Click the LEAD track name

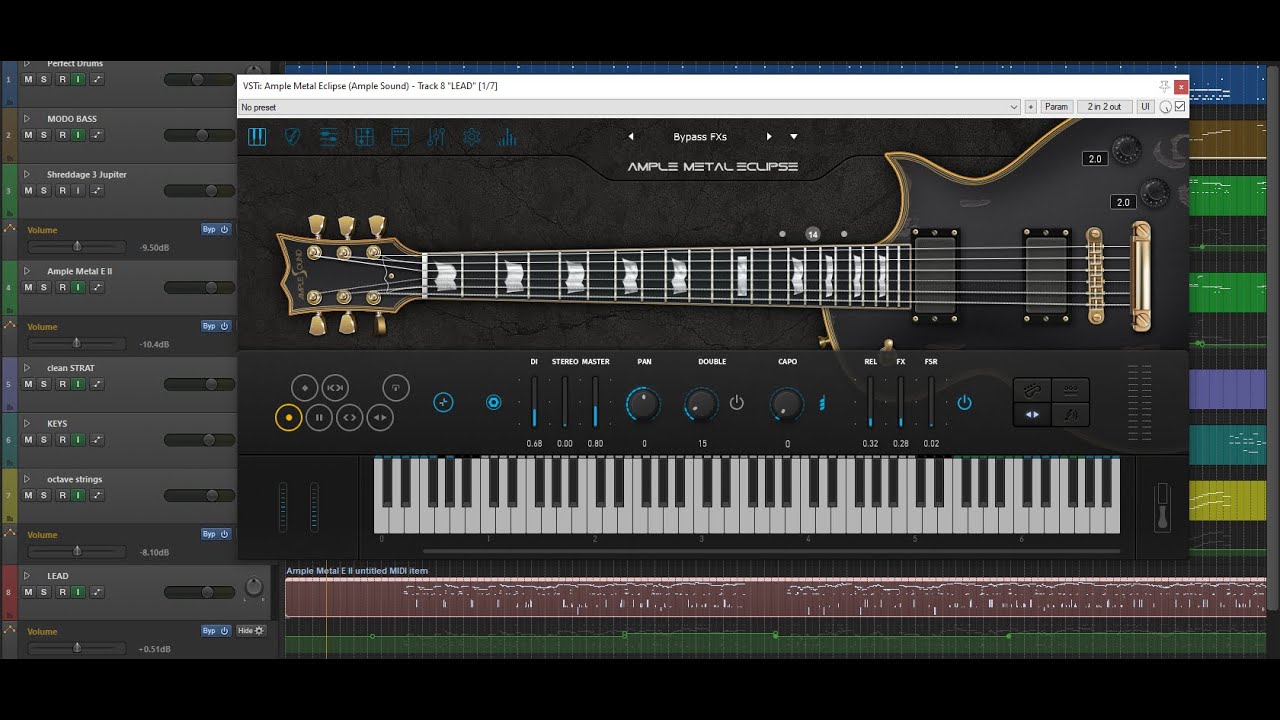pos(58,576)
